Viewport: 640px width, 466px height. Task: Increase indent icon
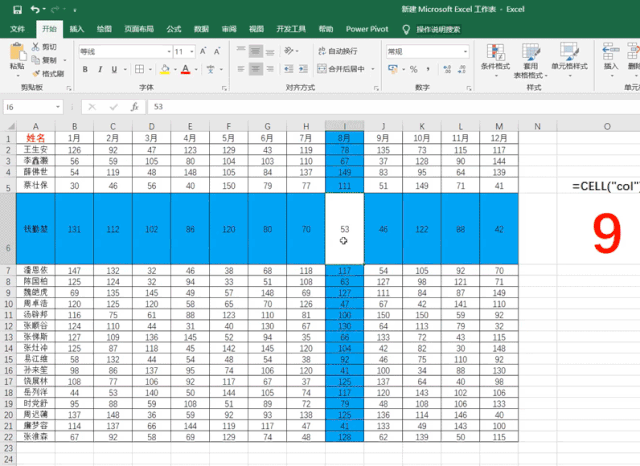303,69
